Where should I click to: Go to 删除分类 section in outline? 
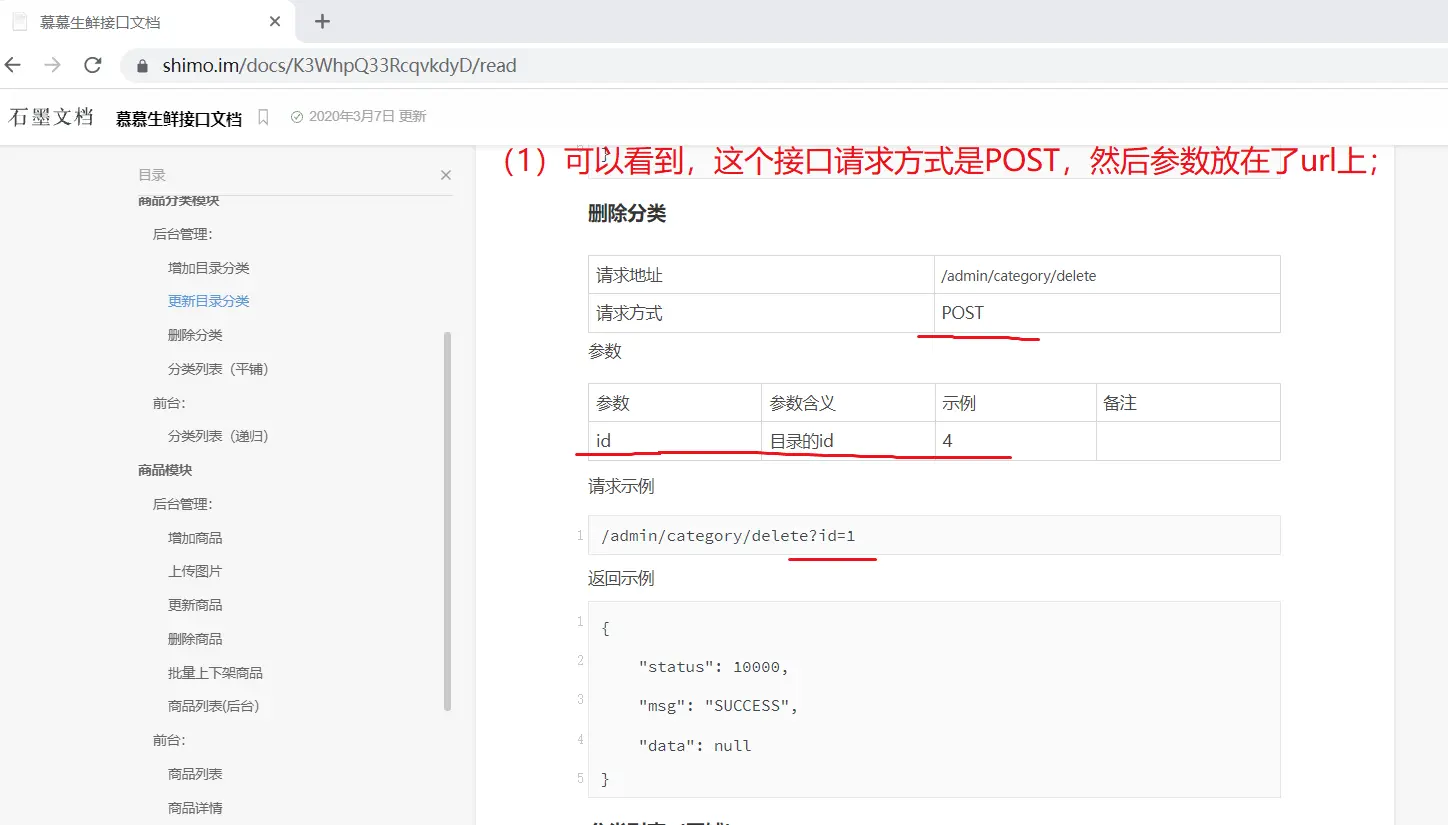[x=195, y=335]
